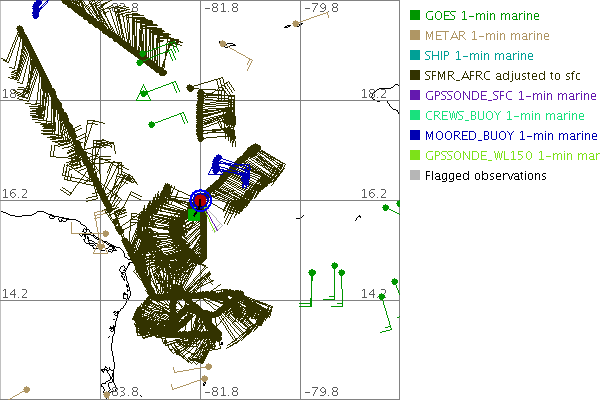Image resolution: width=600 pixels, height=400 pixels.
Task: Click the gray Flagged observations swatch
Action: point(415,176)
